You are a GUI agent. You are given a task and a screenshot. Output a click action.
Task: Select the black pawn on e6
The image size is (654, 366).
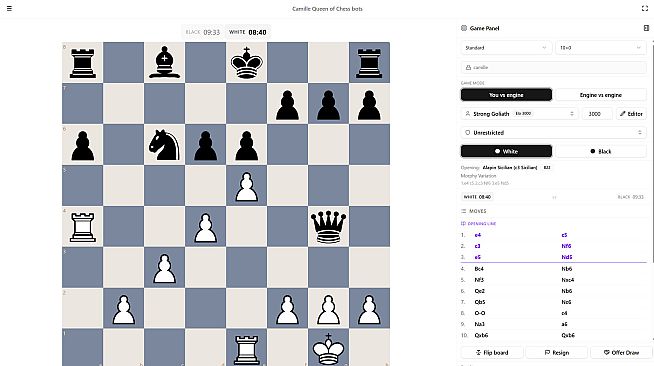247,146
